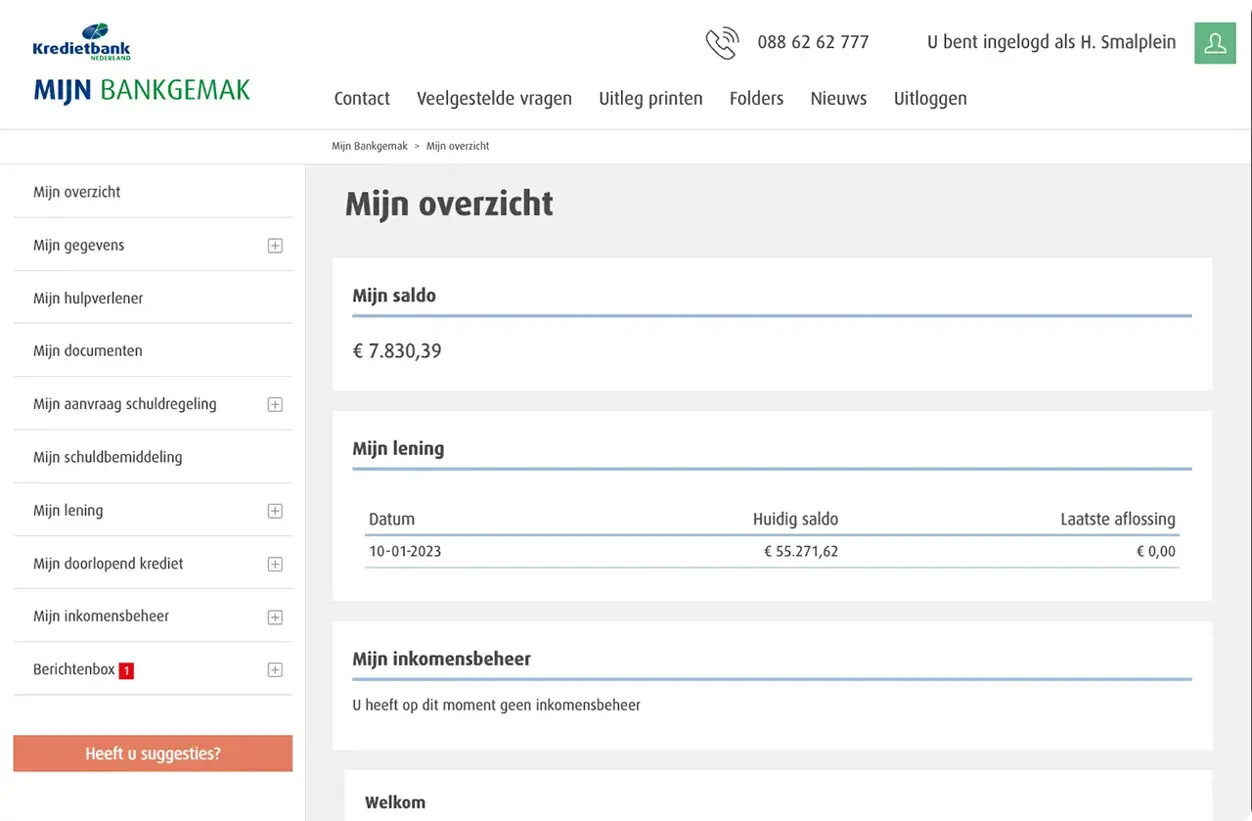Click the Mijn Bankgemak breadcrumb link
Viewport: 1252px width, 821px height.
pyautogui.click(x=370, y=146)
